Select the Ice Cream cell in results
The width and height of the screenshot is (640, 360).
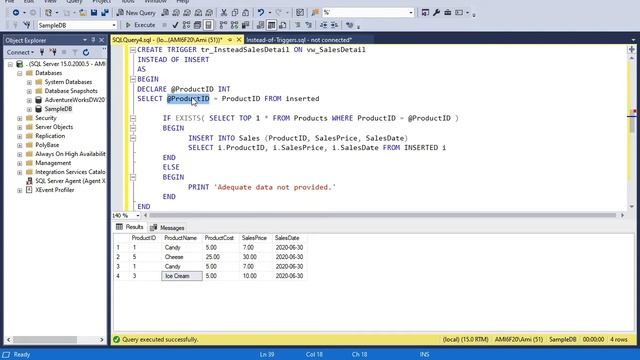(x=182, y=276)
